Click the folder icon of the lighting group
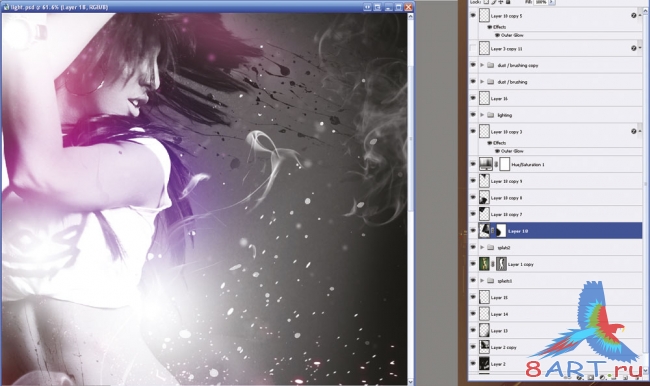 [x=490, y=115]
